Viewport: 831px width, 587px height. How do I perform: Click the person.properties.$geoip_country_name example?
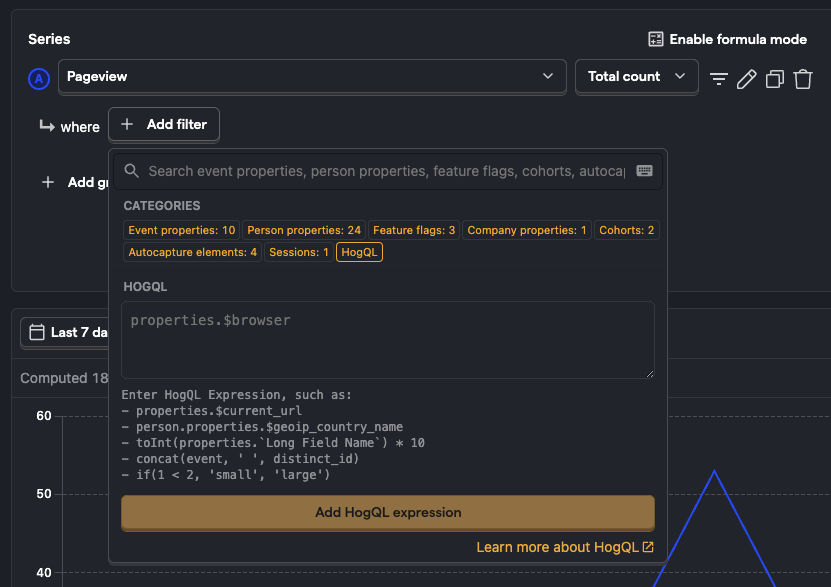[x=269, y=426]
